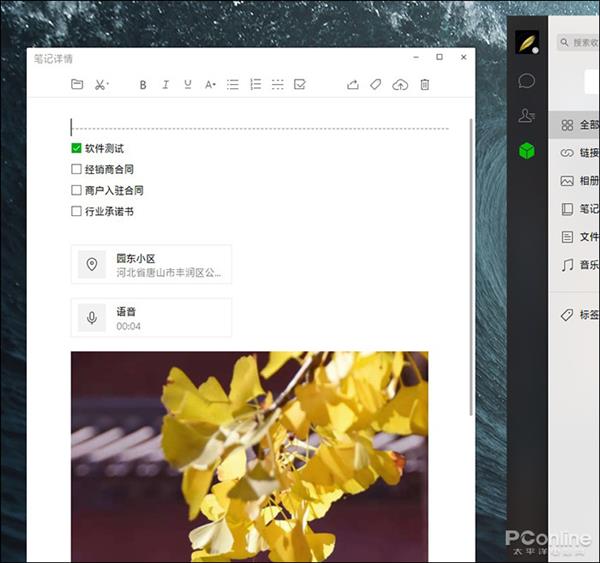
Task: Open the green favorites cube icon
Action: (527, 150)
